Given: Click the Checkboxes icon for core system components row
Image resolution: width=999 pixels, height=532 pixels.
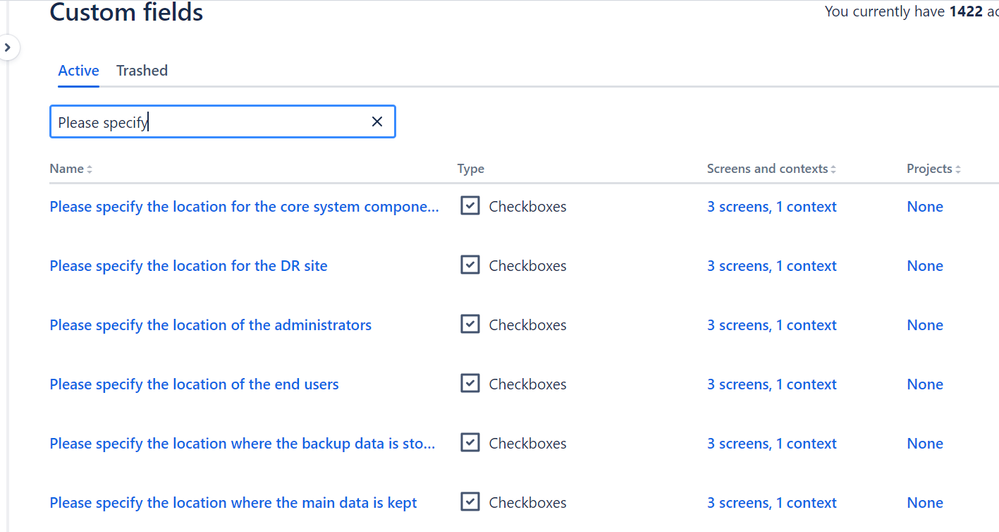Looking at the screenshot, I should [470, 206].
